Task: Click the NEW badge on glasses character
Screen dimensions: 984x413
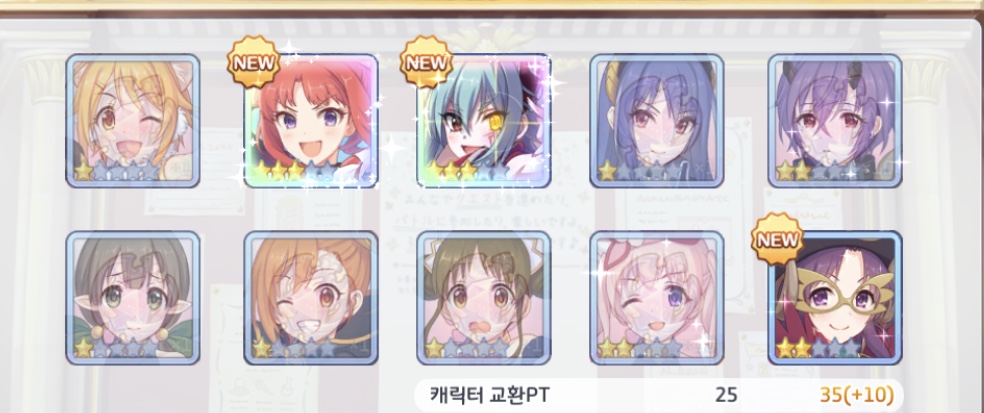Action: point(778,239)
